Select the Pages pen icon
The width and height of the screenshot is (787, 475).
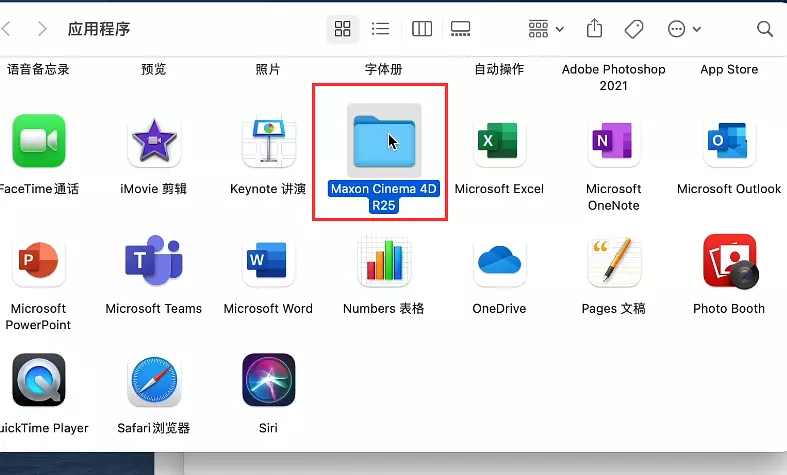614,261
